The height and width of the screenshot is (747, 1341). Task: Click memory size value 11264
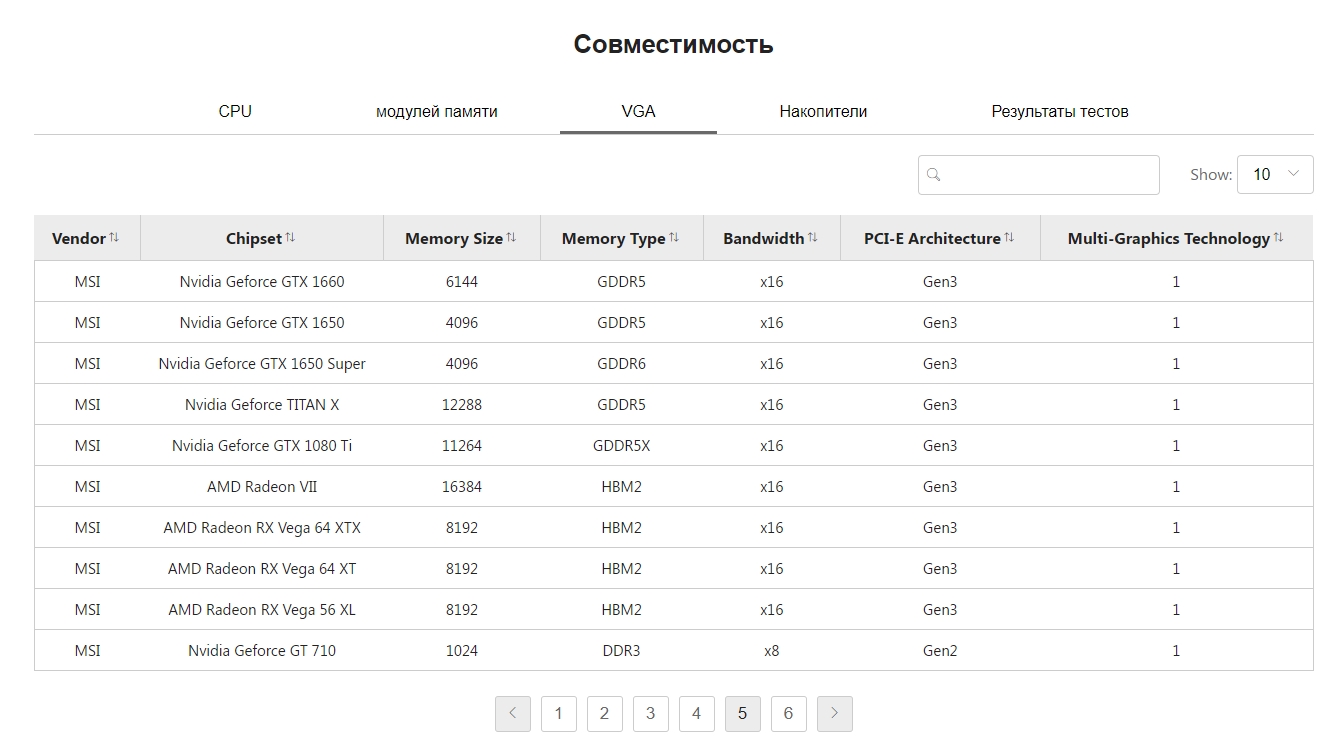pyautogui.click(x=462, y=446)
